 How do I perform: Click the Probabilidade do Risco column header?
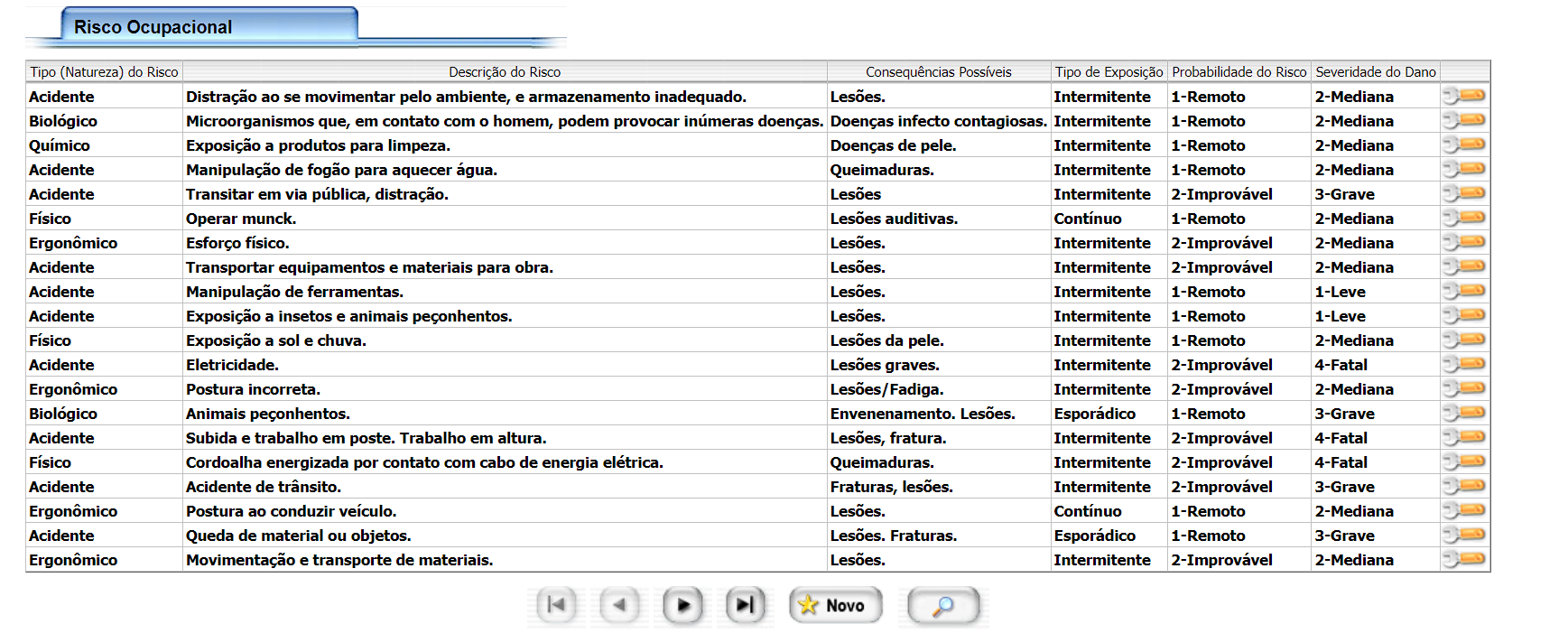(1239, 72)
